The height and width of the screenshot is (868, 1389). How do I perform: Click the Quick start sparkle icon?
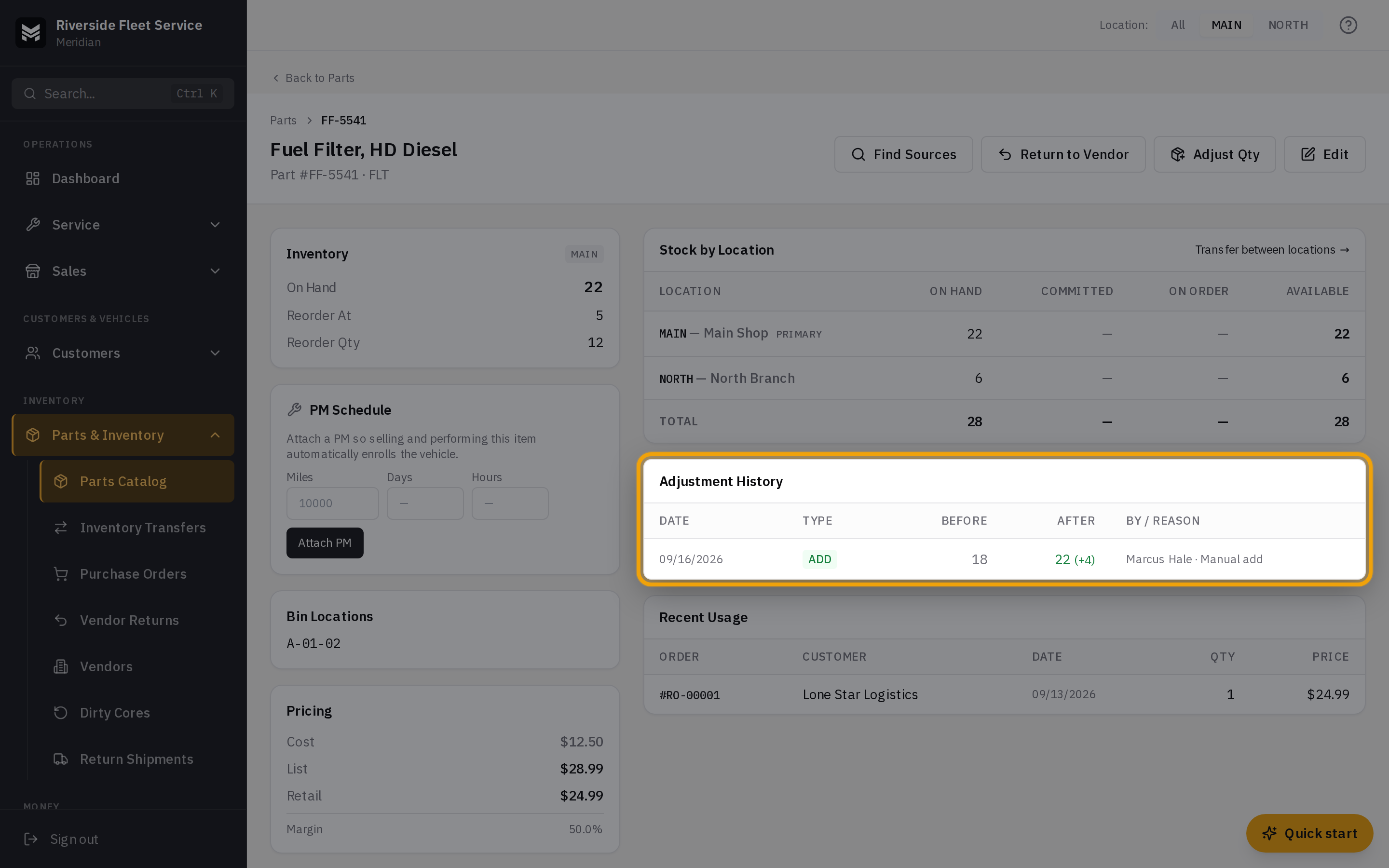click(1269, 834)
